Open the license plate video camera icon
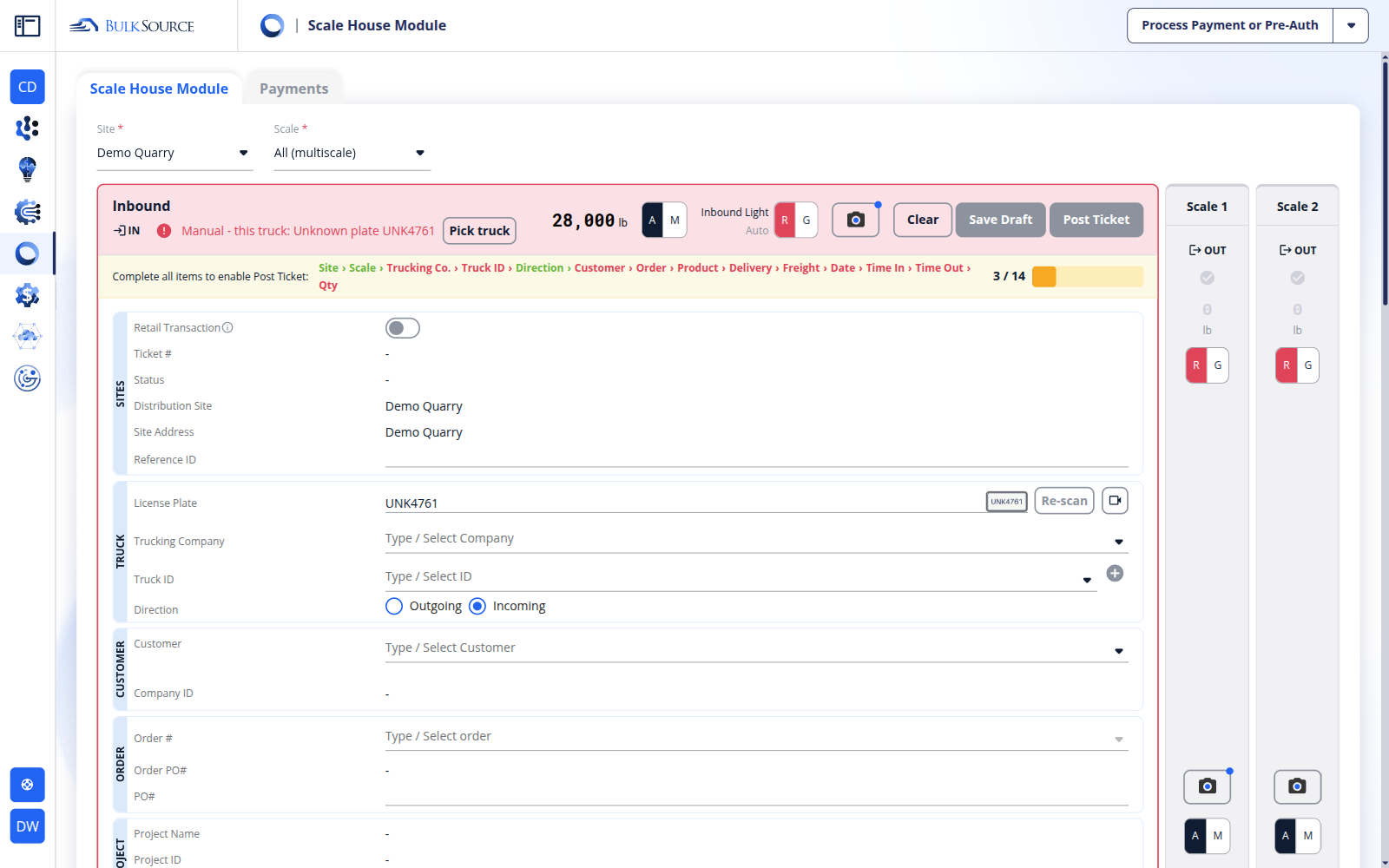This screenshot has width=1389, height=868. pos(1116,501)
